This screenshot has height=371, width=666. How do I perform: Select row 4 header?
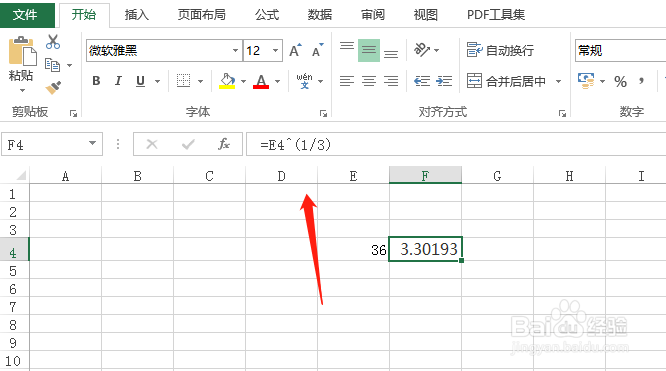point(14,249)
